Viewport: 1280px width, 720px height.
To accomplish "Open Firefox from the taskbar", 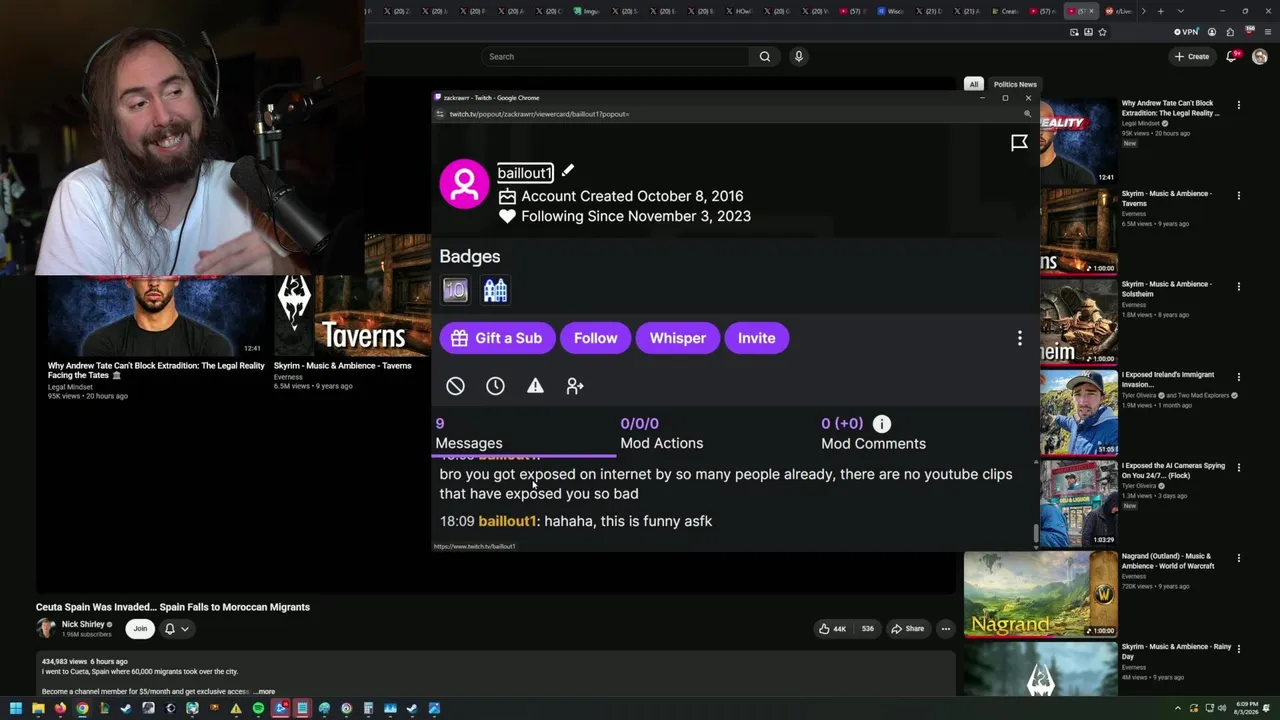I will (x=60, y=709).
